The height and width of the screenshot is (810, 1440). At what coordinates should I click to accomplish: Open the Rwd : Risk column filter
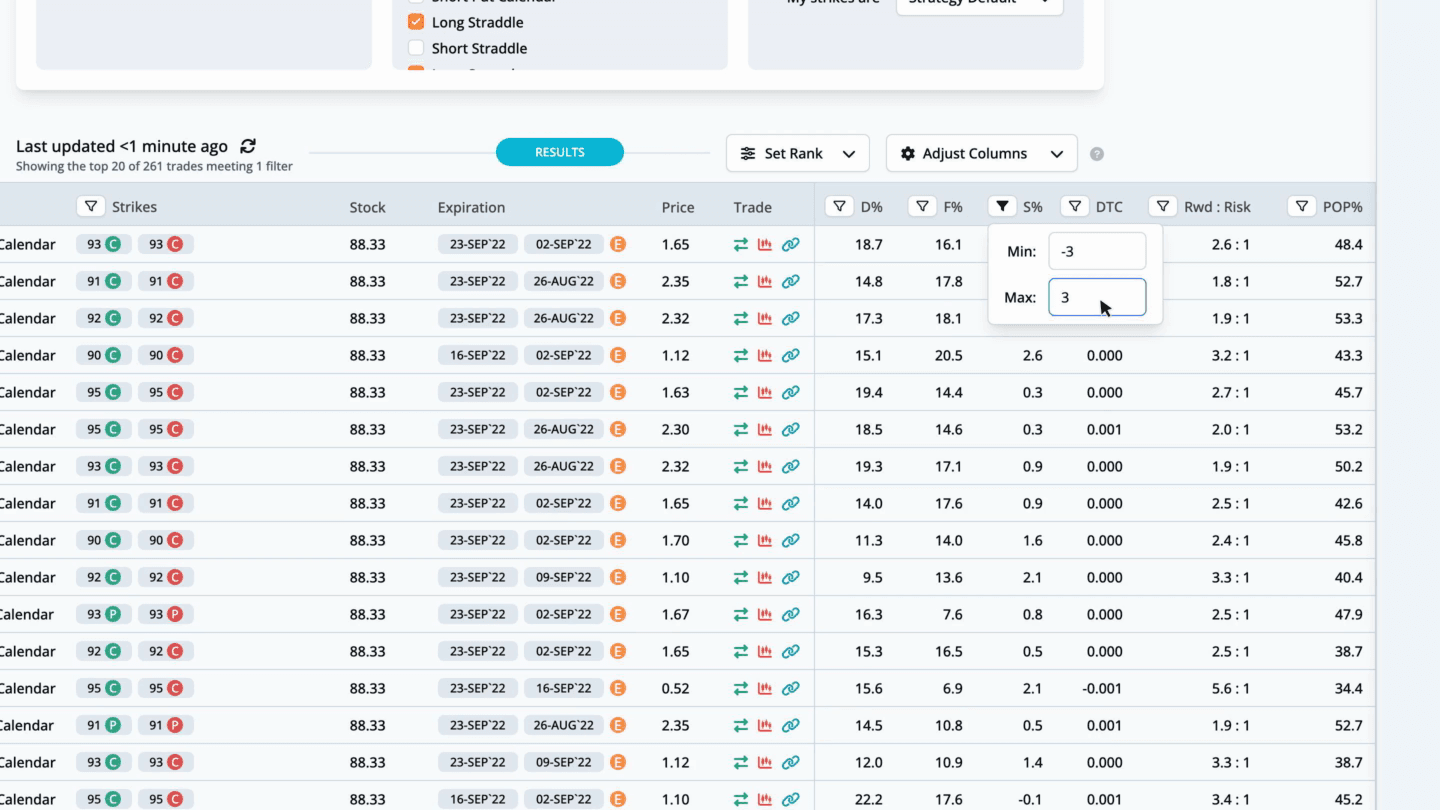1163,206
